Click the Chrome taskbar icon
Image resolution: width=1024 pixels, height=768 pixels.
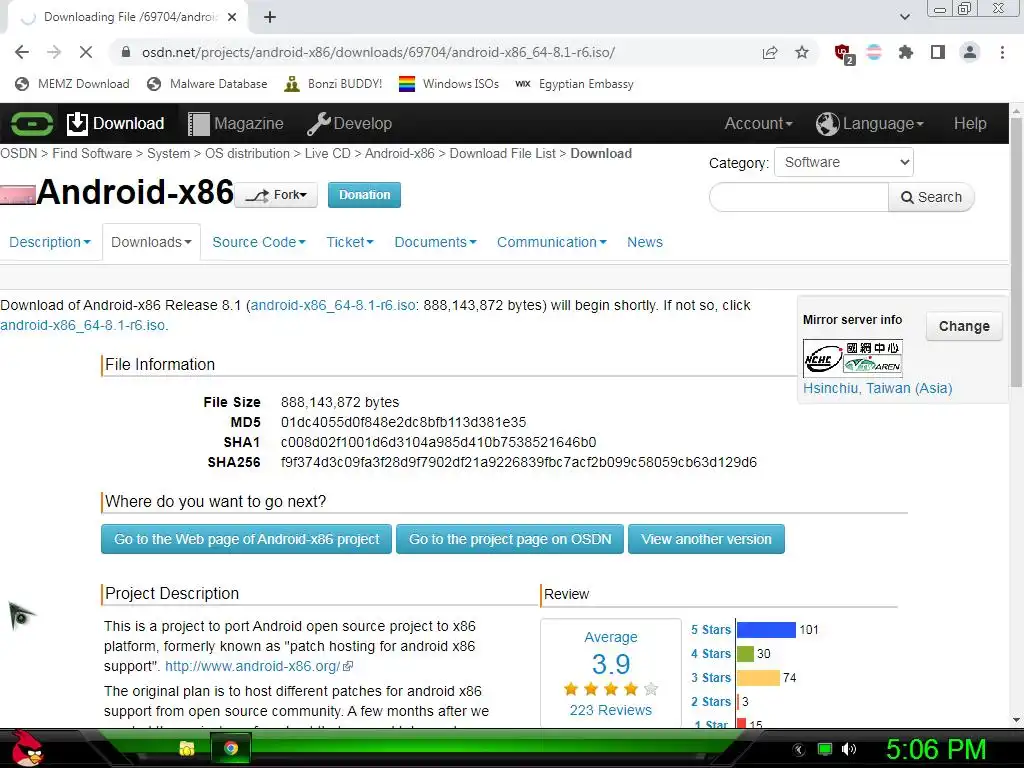pyautogui.click(x=231, y=748)
